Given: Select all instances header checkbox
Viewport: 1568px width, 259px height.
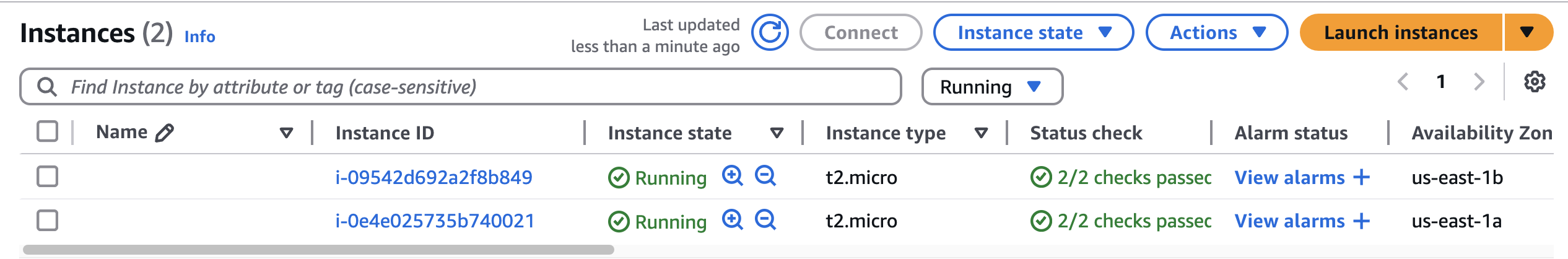Looking at the screenshot, I should (47, 131).
